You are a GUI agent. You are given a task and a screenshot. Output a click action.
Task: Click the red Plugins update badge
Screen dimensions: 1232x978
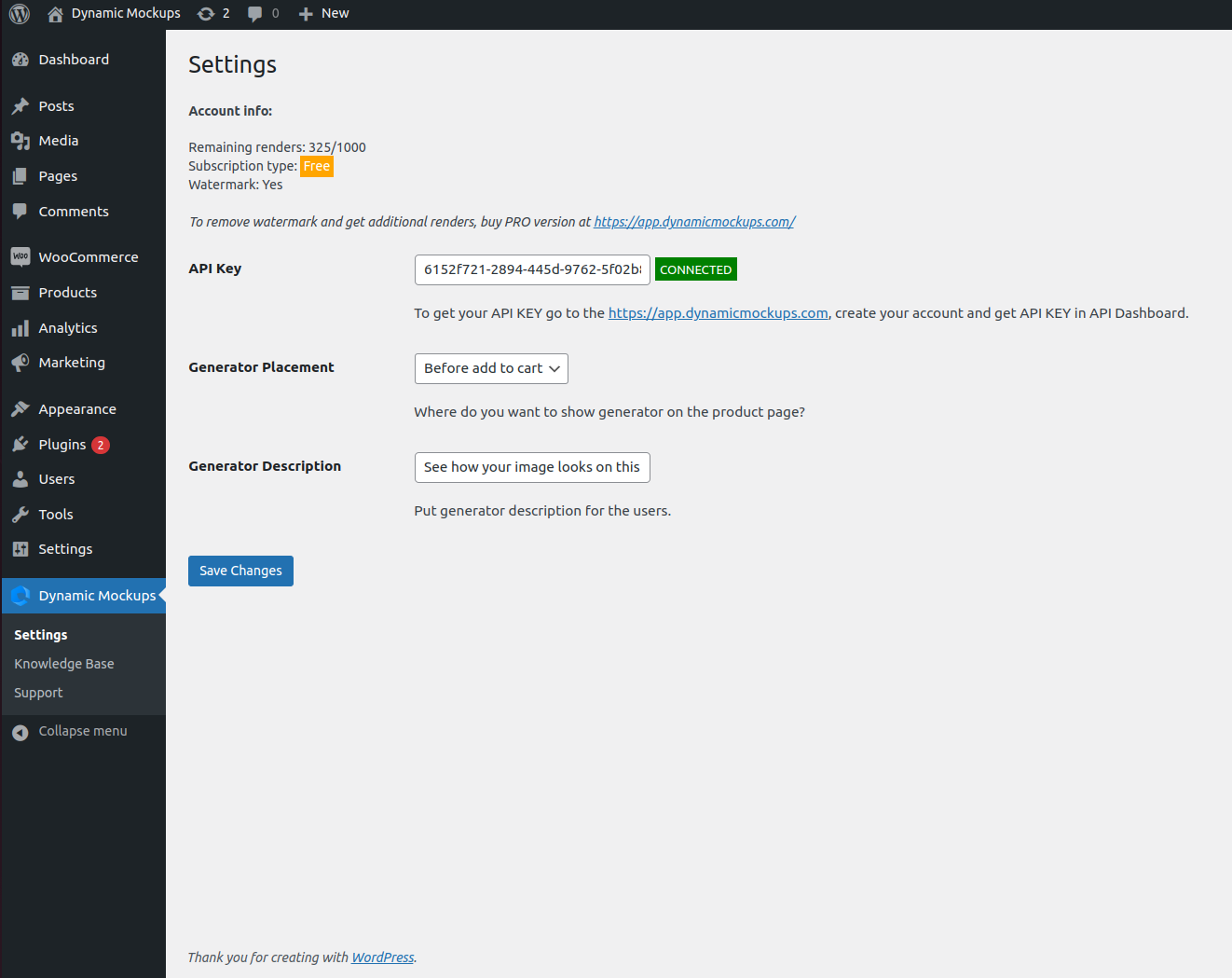point(101,445)
